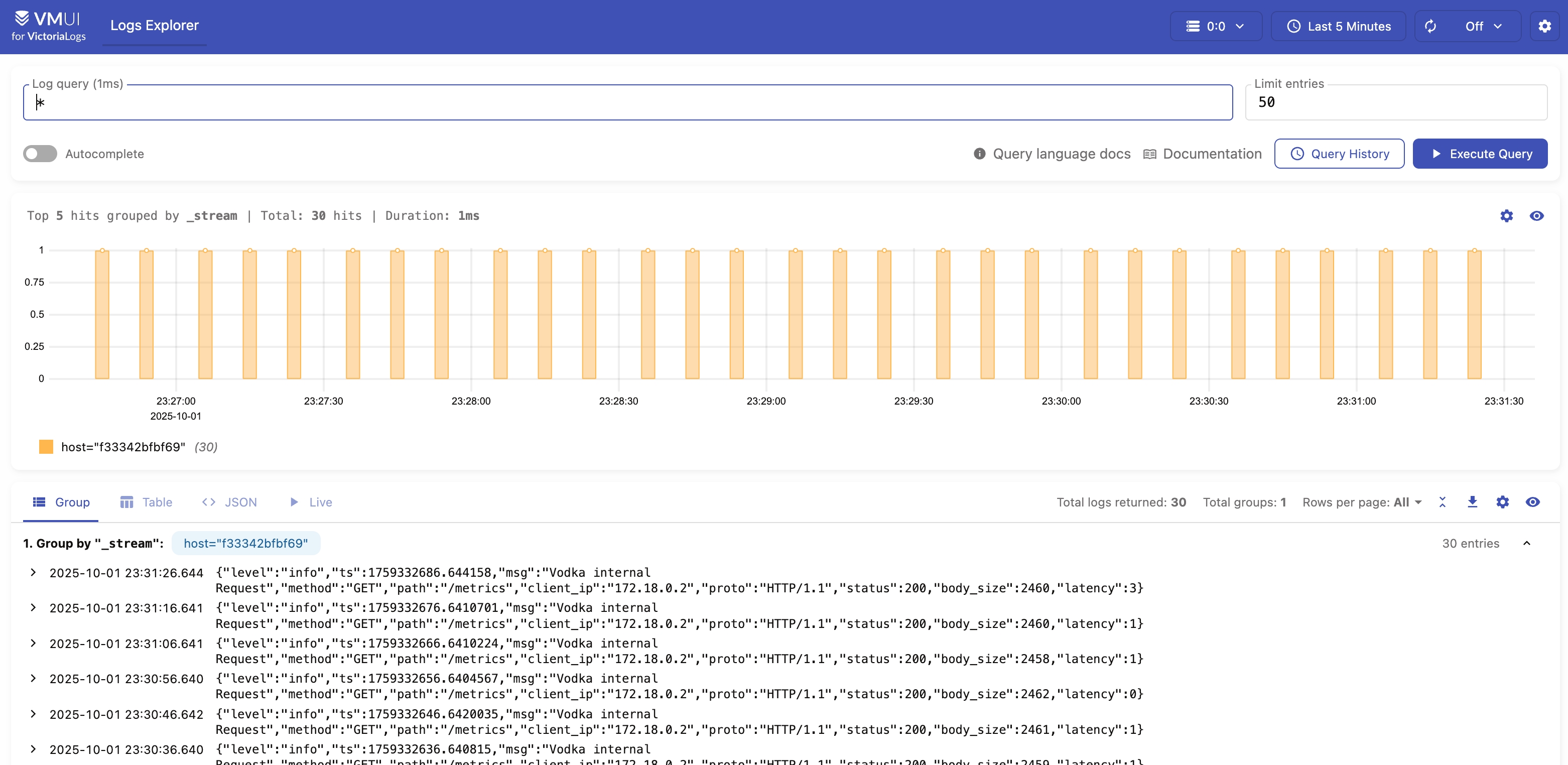Click into the Limit entries field
1568x765 pixels.
[1395, 102]
